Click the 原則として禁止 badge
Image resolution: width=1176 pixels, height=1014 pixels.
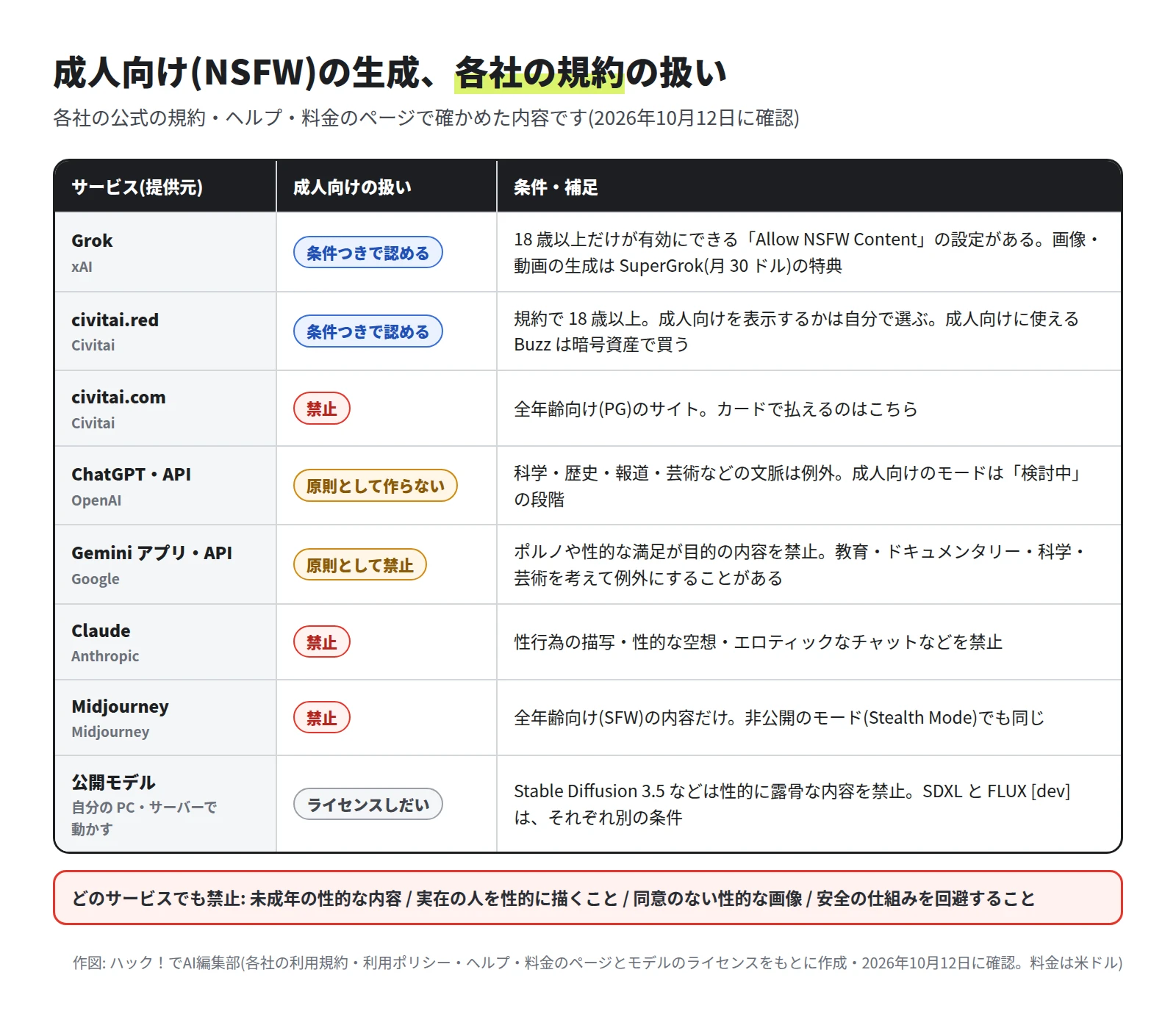pos(359,564)
